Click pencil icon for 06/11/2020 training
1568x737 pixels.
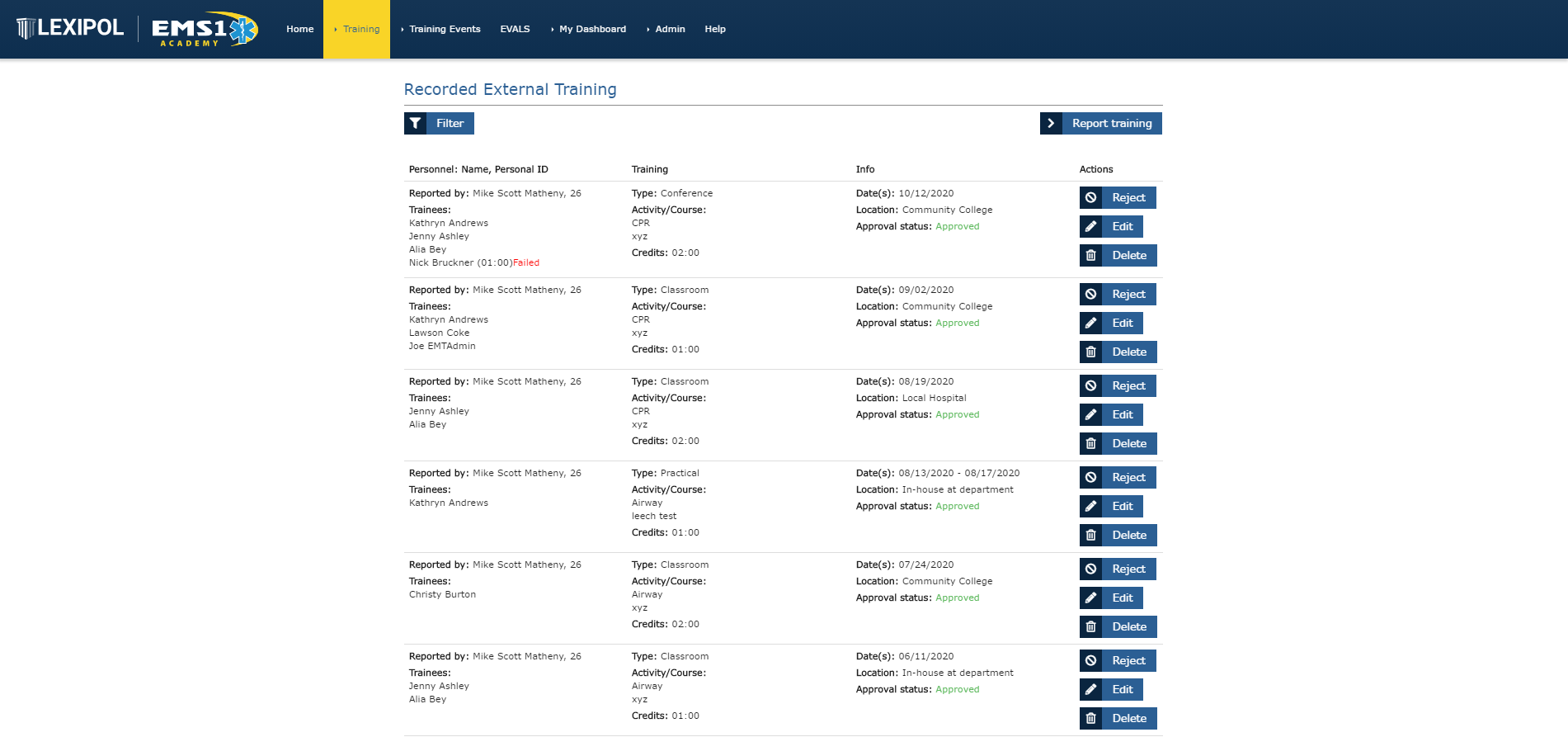(1090, 689)
